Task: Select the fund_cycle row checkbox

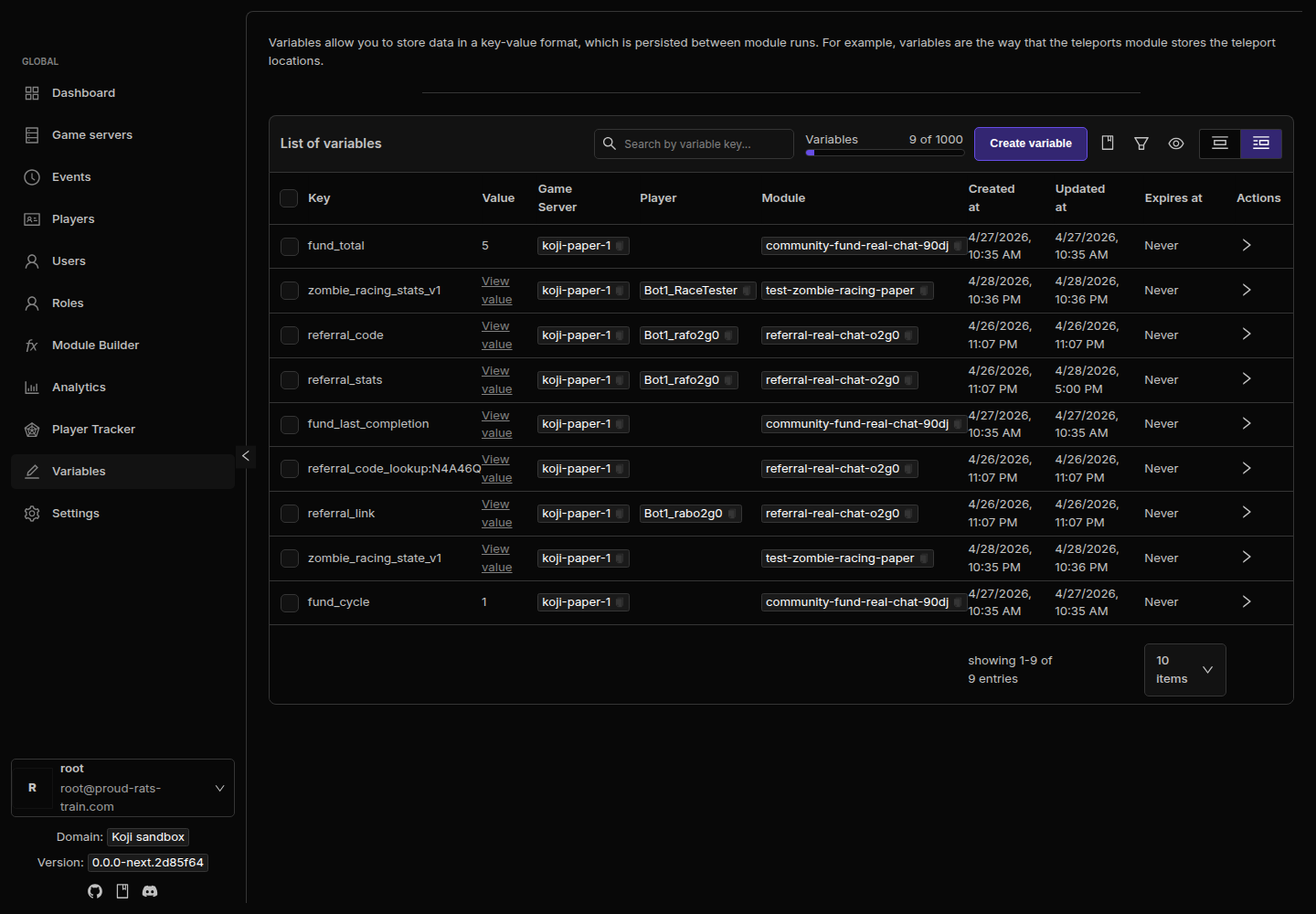Action: tap(290, 603)
